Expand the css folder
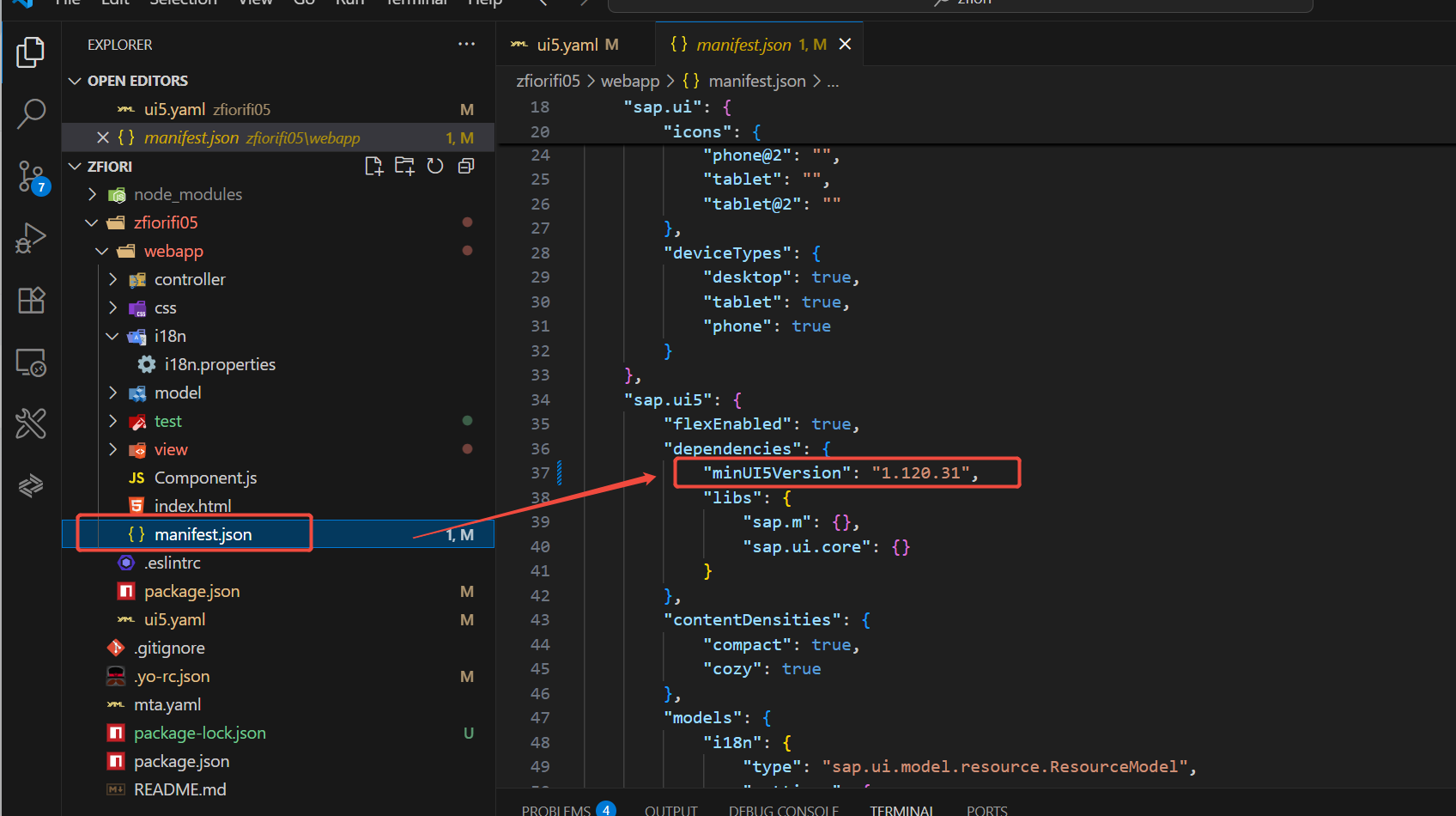 tap(112, 308)
